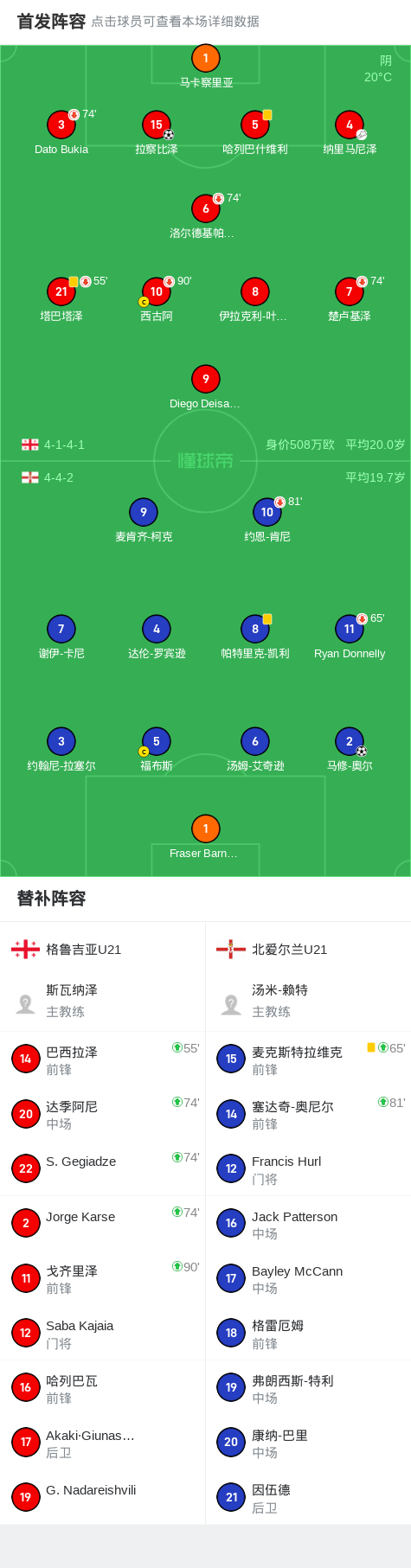Viewport: 411px width, 1568px height.
Task: Open substitute 巴西拉泽 number 14 row
Action: pyautogui.click(x=102, y=1059)
